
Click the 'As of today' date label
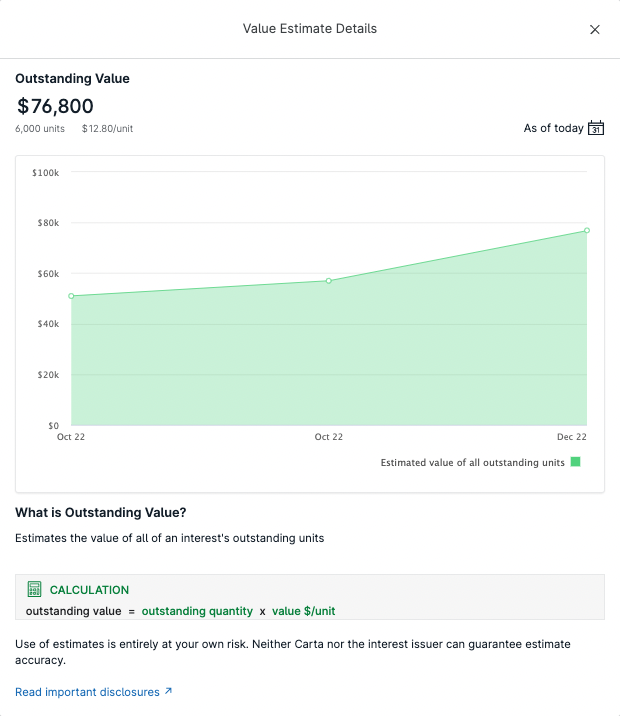pyautogui.click(x=553, y=128)
